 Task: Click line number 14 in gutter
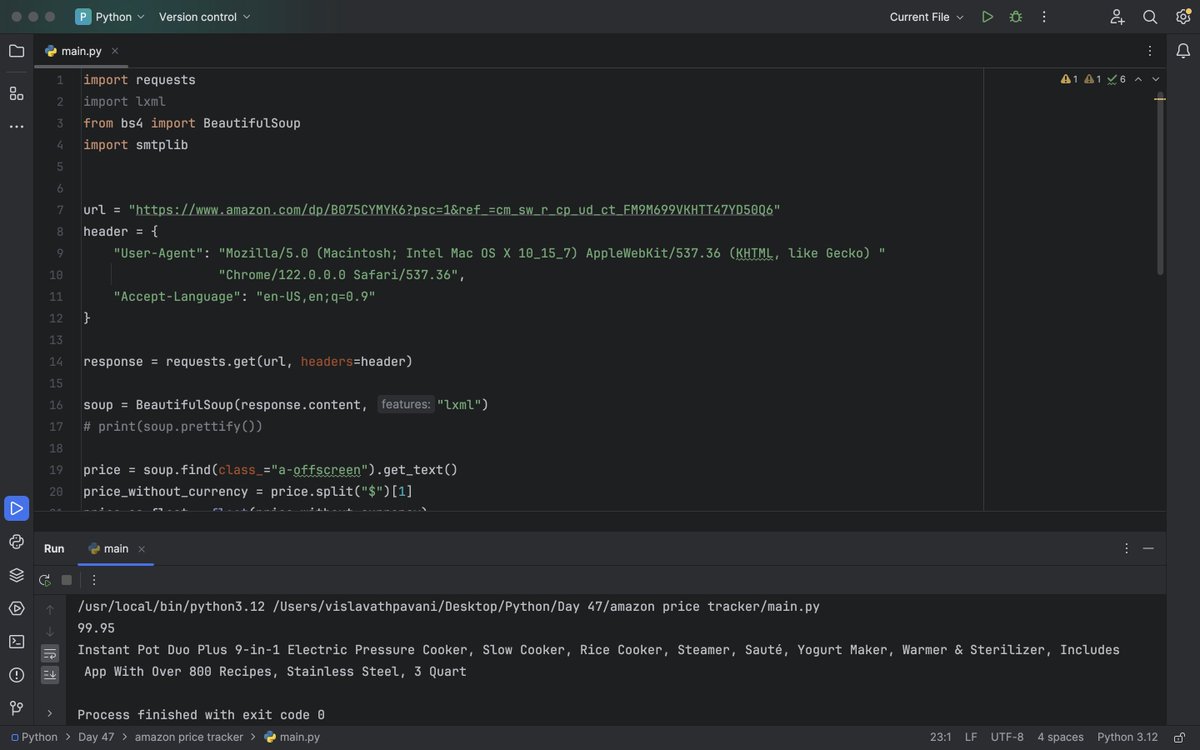pyautogui.click(x=56, y=361)
